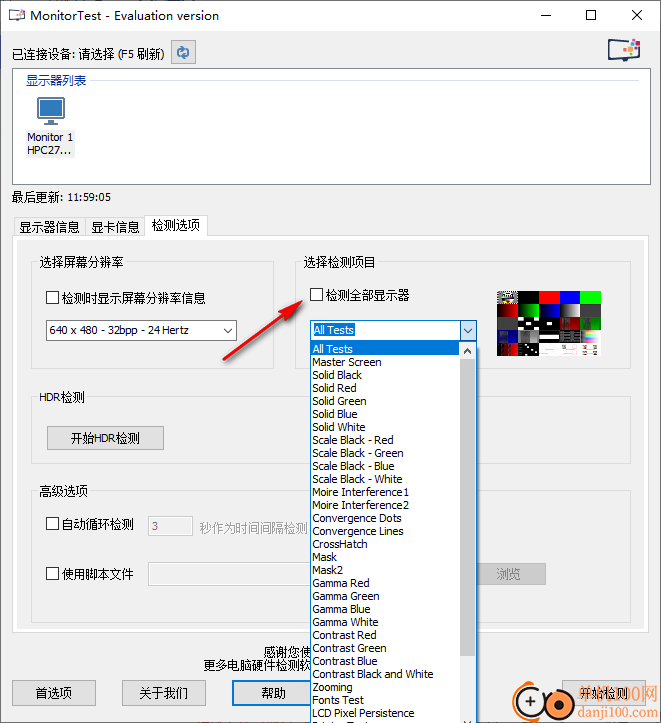This screenshot has height=723, width=661.
Task: Click the test pattern preview thumbnail
Action: point(549,323)
